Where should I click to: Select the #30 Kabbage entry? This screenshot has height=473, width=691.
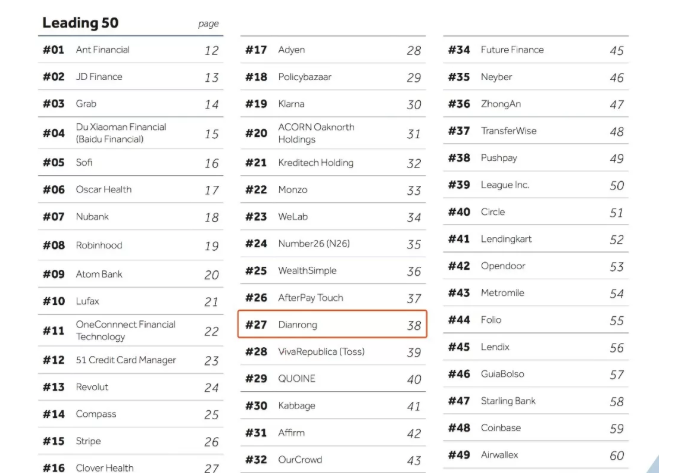(333, 406)
